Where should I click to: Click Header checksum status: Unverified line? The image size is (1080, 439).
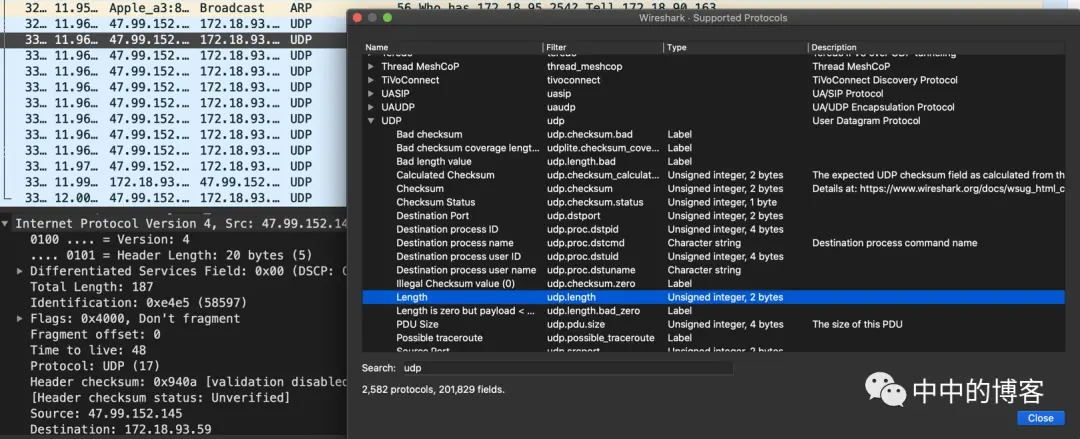point(160,398)
